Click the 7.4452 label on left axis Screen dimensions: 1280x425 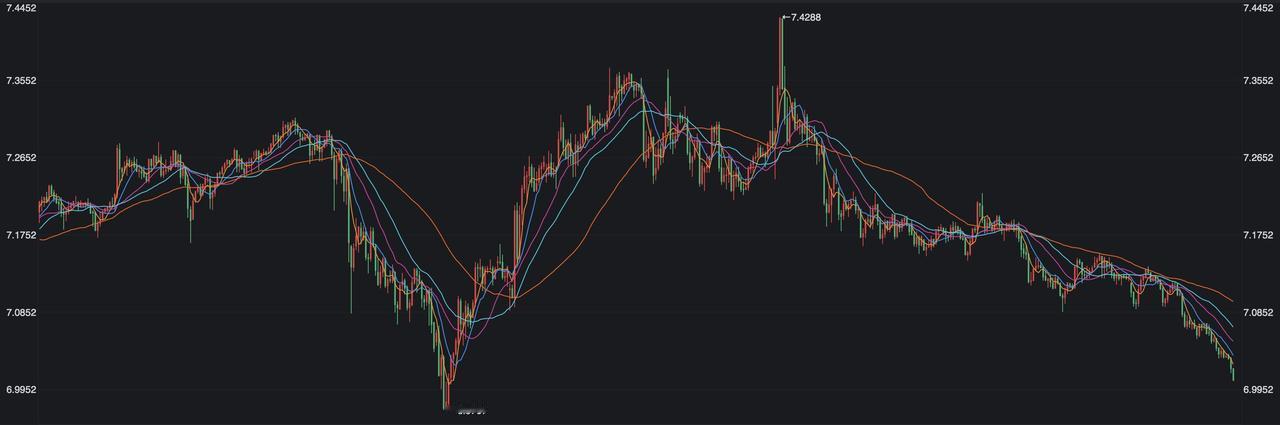(21, 8)
